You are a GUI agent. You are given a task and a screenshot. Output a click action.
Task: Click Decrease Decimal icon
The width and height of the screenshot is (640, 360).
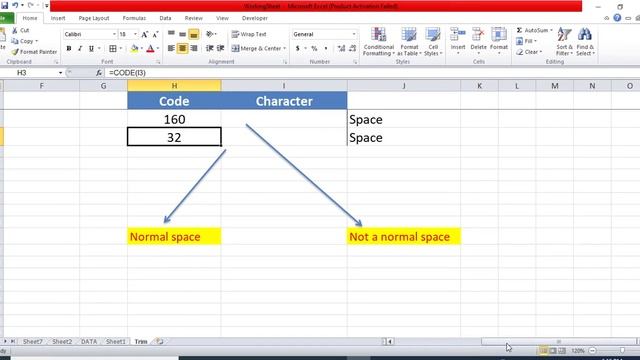pos(353,49)
